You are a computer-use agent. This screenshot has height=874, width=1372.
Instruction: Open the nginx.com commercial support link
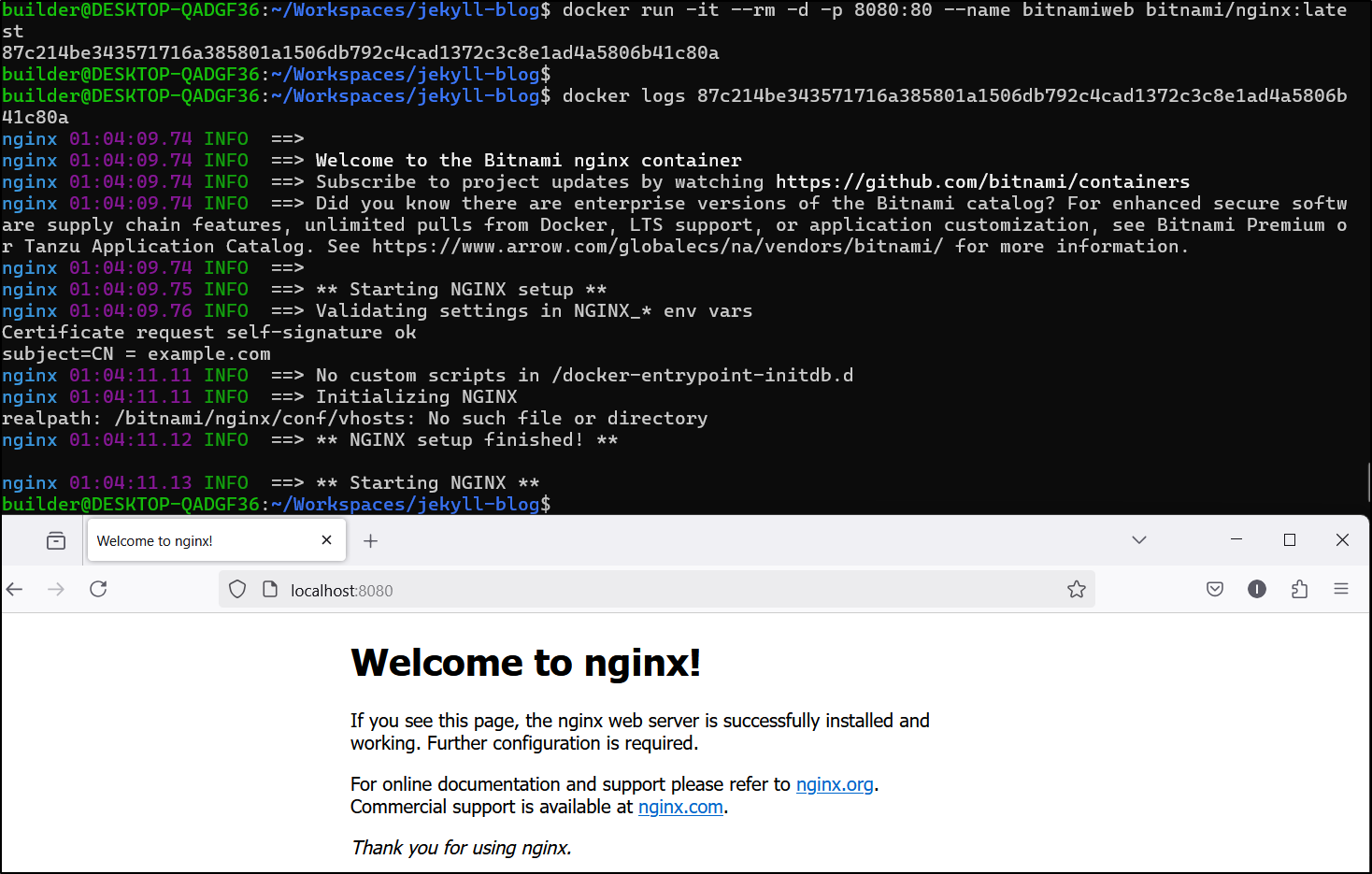click(680, 807)
